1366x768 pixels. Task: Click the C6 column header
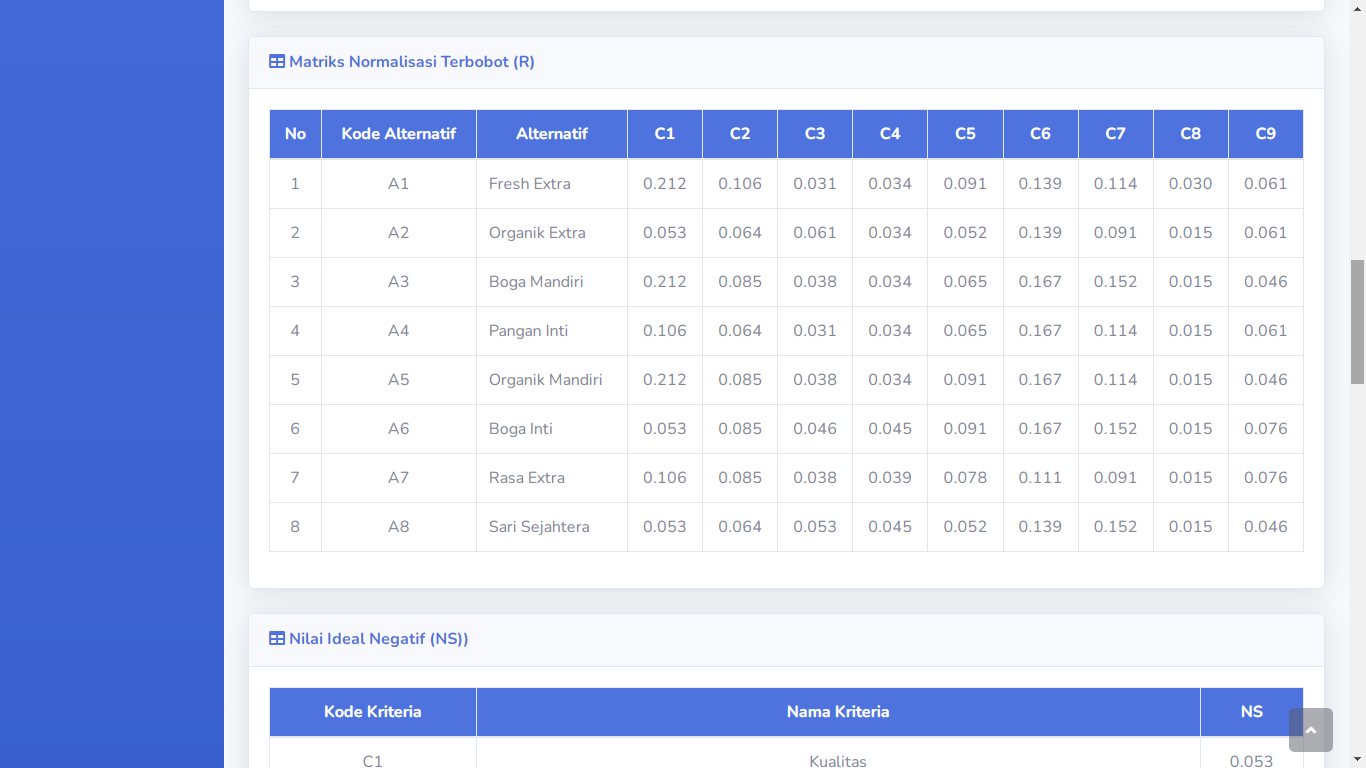pyautogui.click(x=1040, y=134)
